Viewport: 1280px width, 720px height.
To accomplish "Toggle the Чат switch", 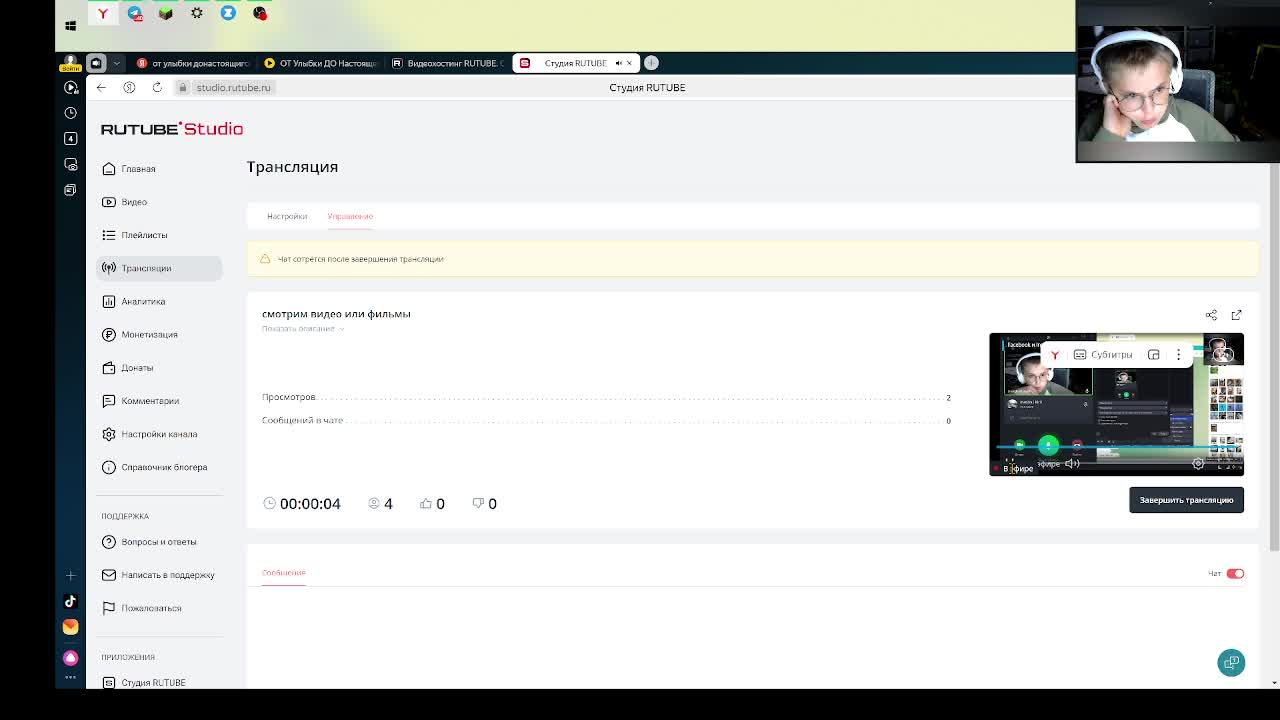I will [1235, 574].
